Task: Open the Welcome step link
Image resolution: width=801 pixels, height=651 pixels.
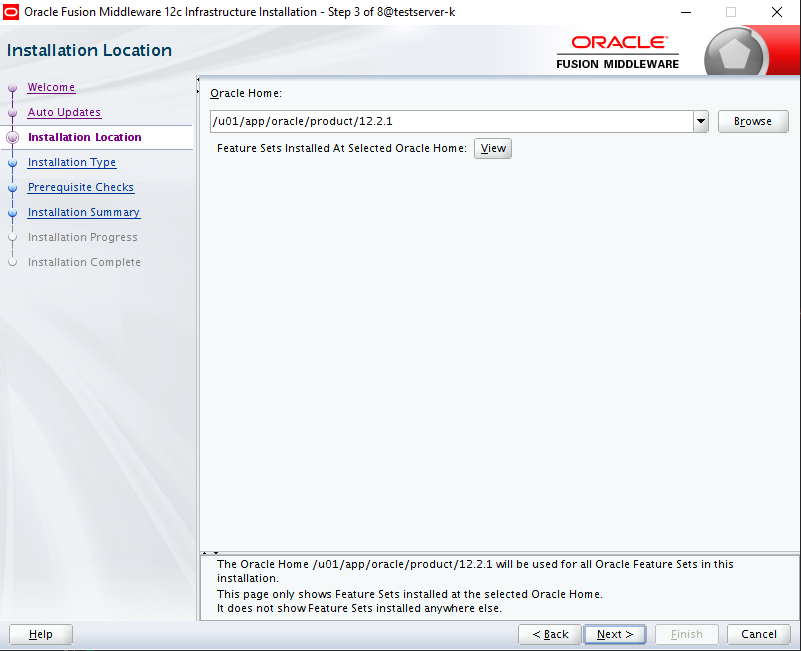Action: click(x=51, y=87)
